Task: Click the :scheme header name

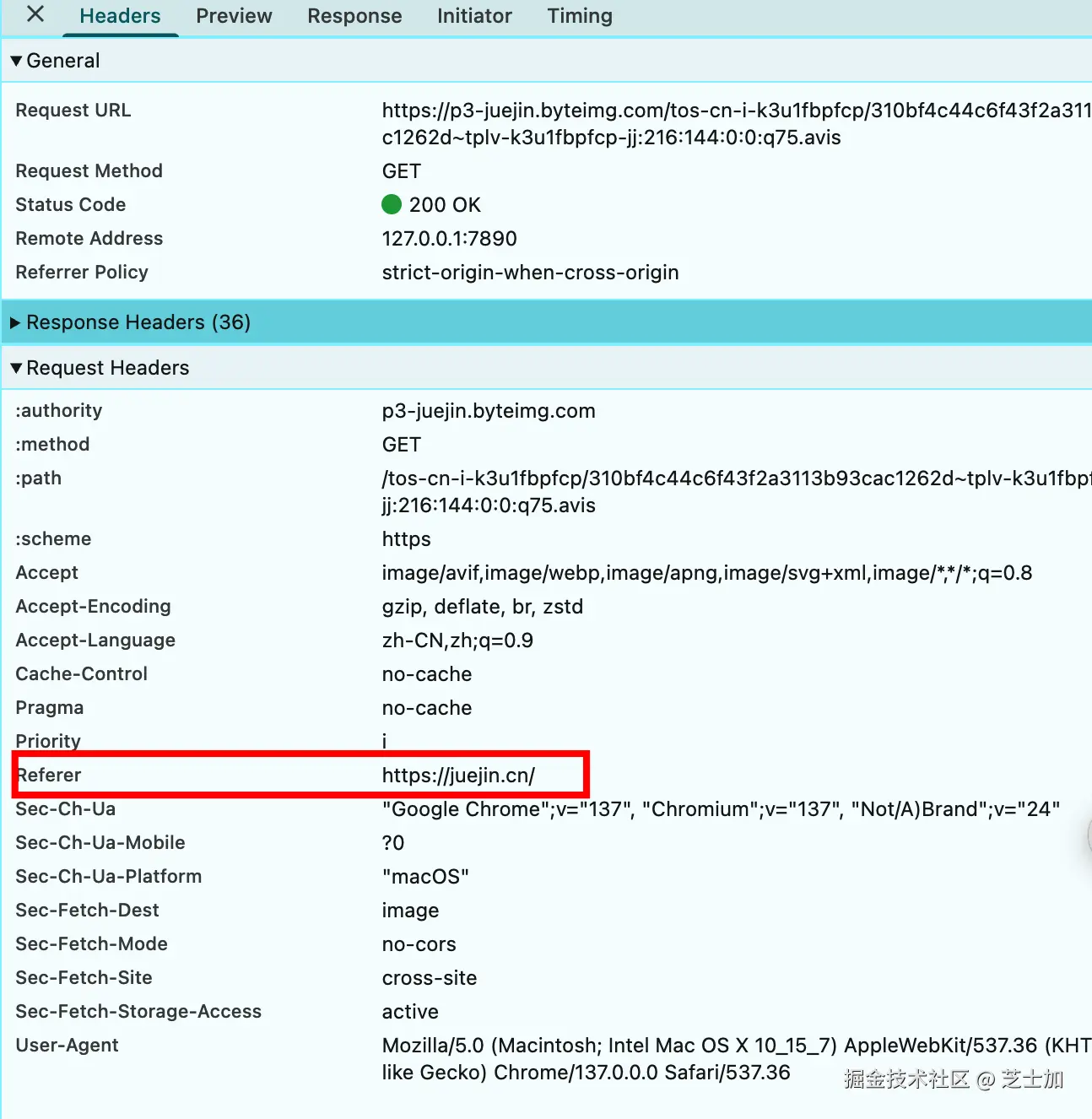Action: pyautogui.click(x=53, y=539)
